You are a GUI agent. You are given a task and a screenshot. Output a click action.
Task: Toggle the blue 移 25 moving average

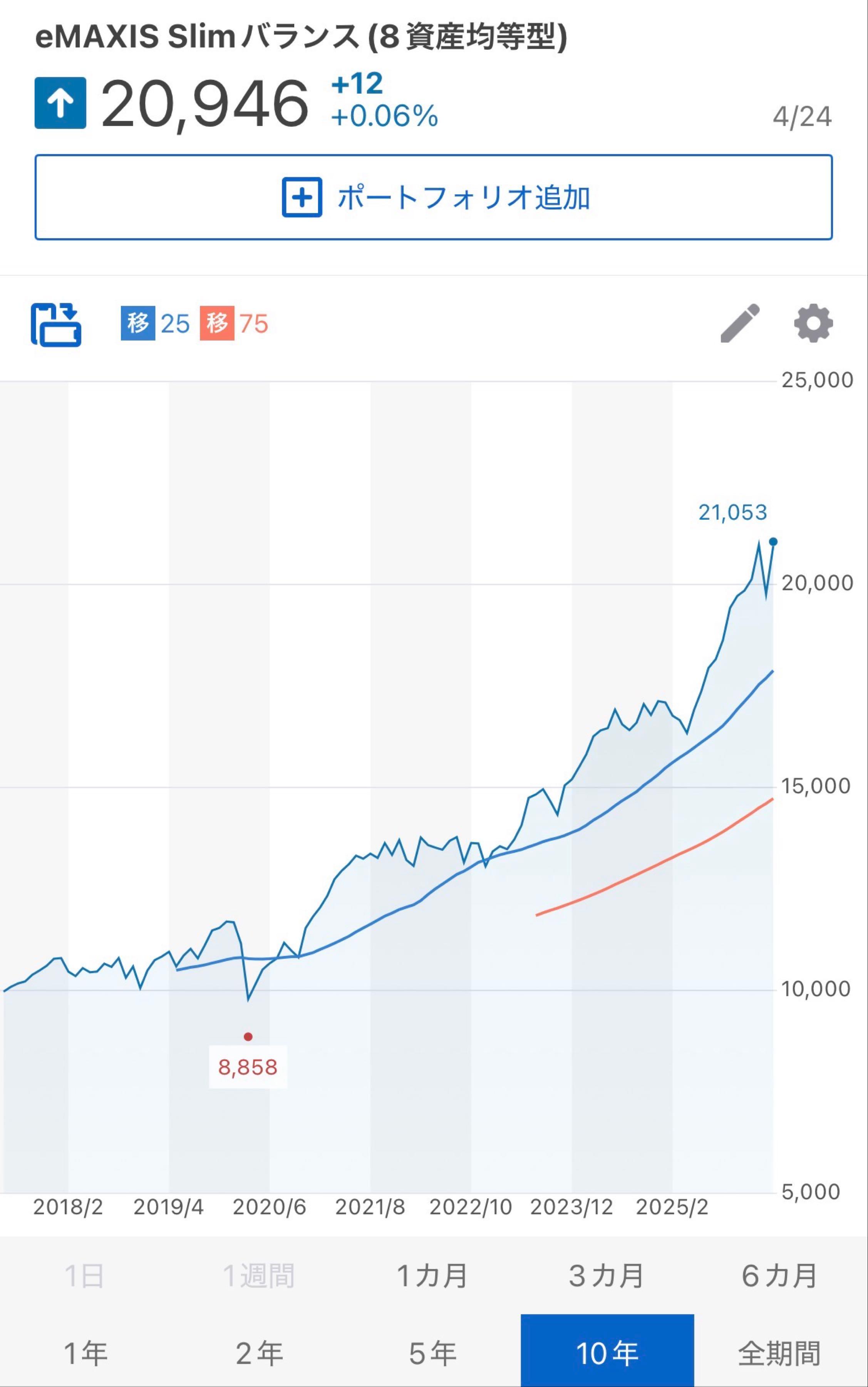click(x=155, y=323)
